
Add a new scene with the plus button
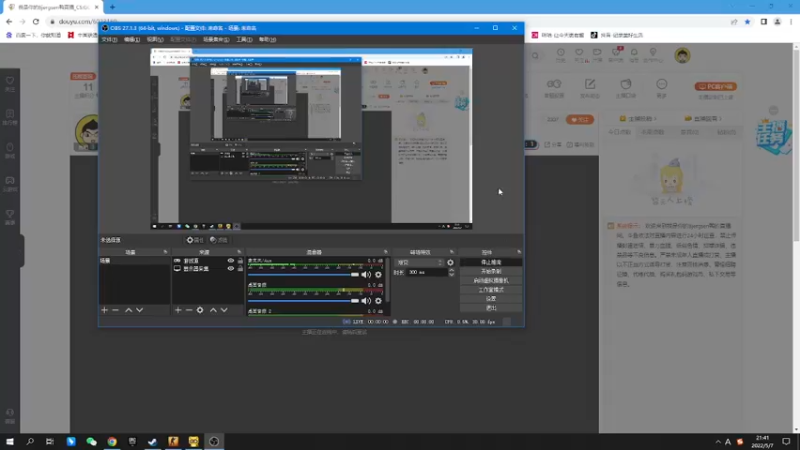point(105,310)
